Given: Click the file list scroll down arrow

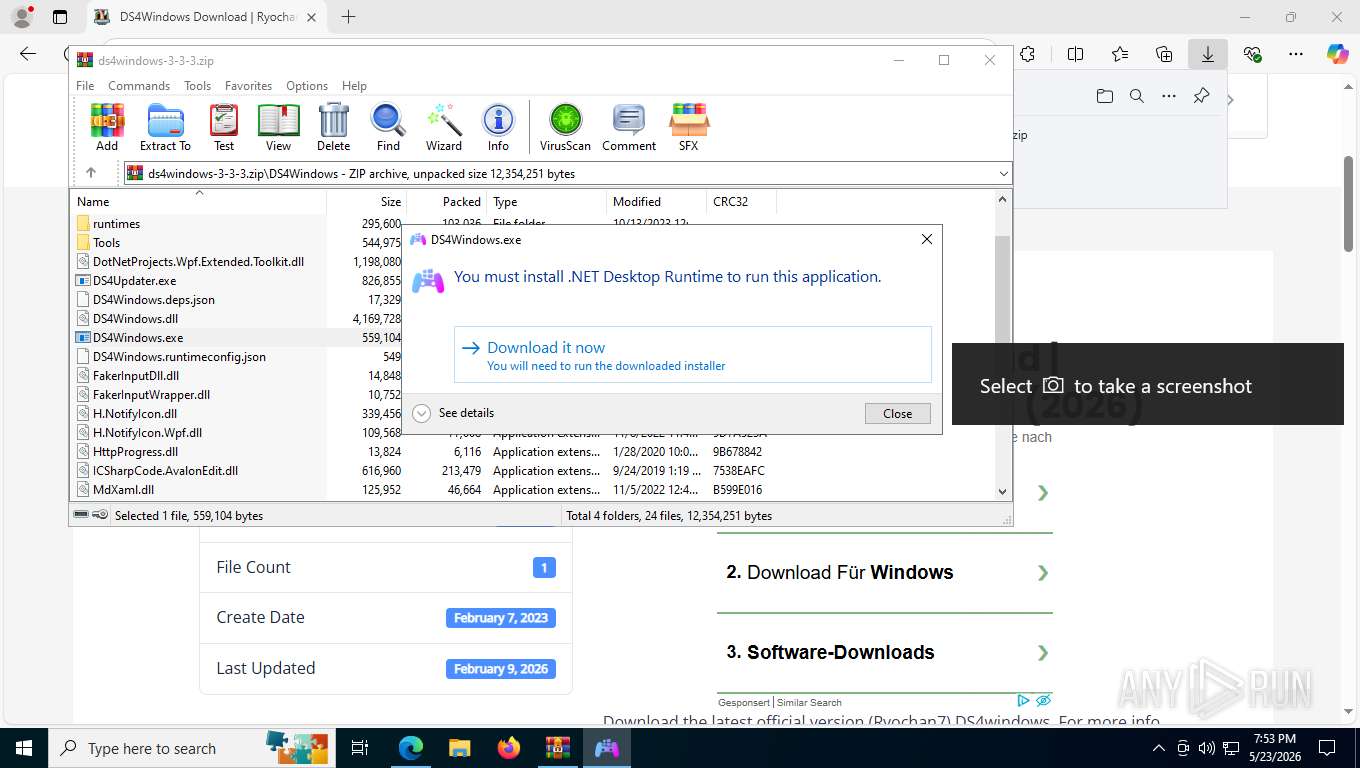Looking at the screenshot, I should point(1003,491).
